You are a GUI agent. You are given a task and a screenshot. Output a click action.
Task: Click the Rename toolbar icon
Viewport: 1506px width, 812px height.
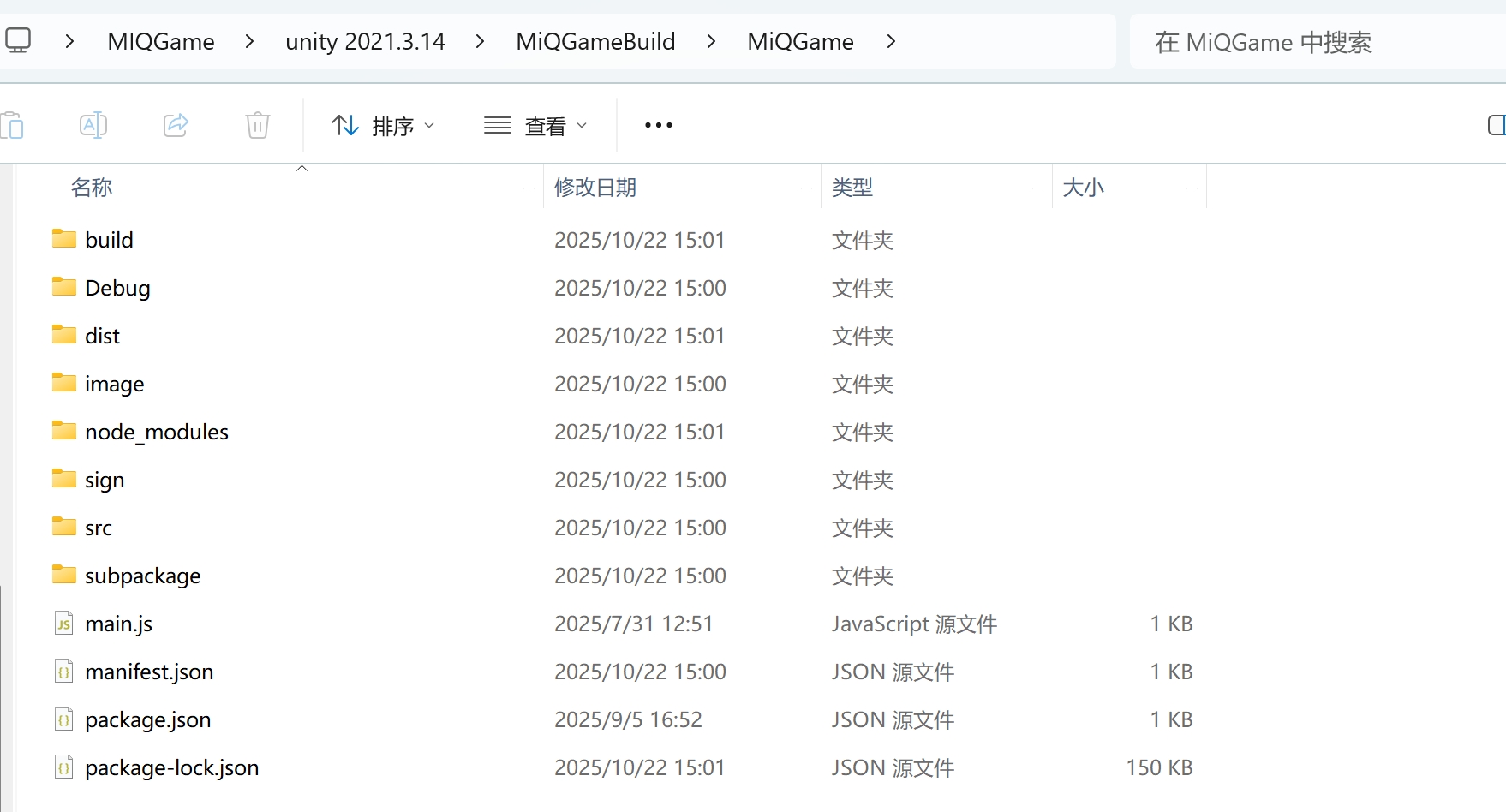93,125
